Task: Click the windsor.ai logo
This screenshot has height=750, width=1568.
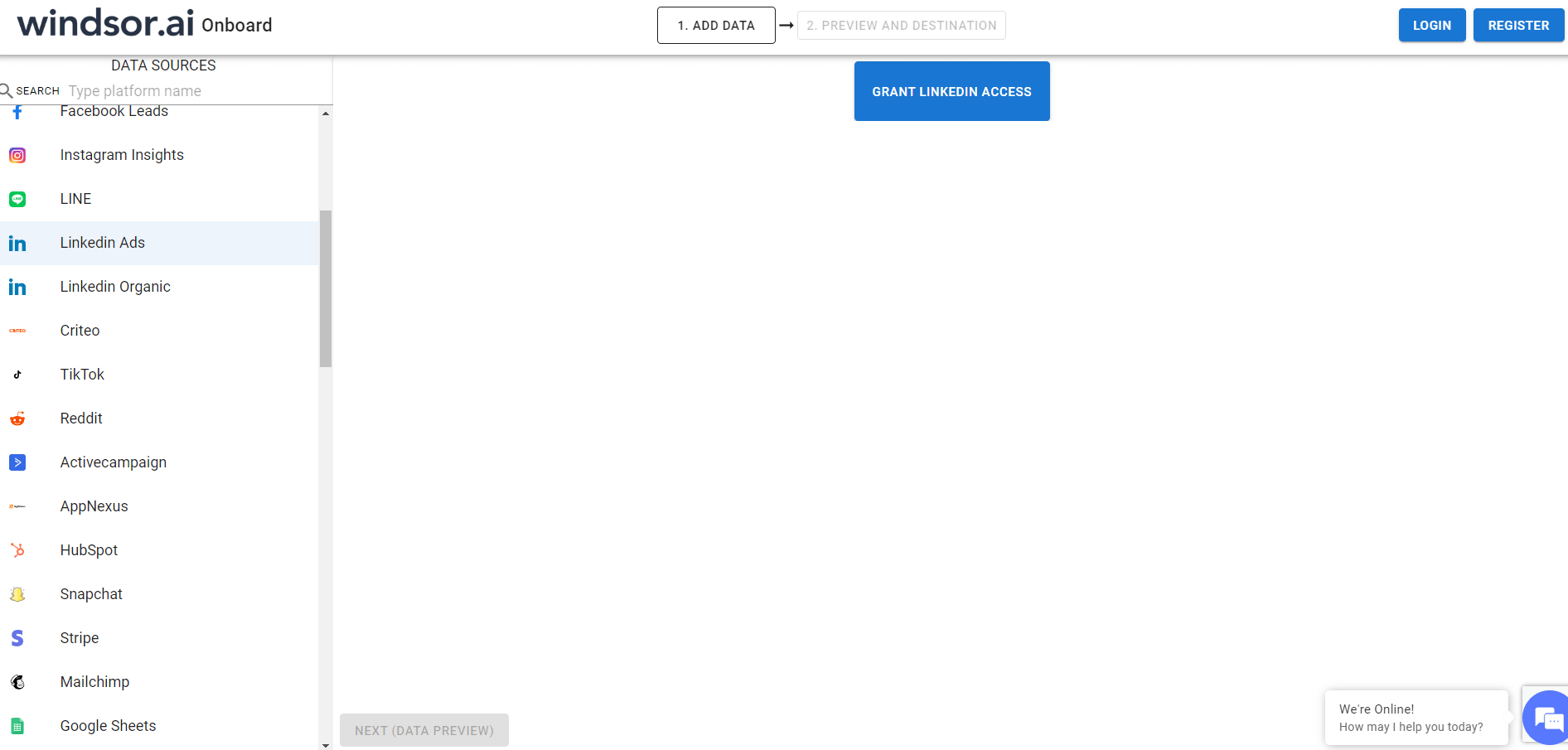Action: [x=105, y=23]
